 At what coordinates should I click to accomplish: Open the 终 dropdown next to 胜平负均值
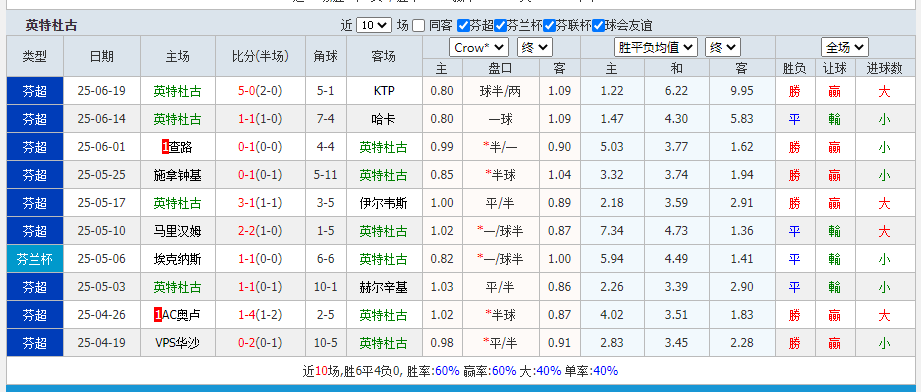[x=722, y=48]
